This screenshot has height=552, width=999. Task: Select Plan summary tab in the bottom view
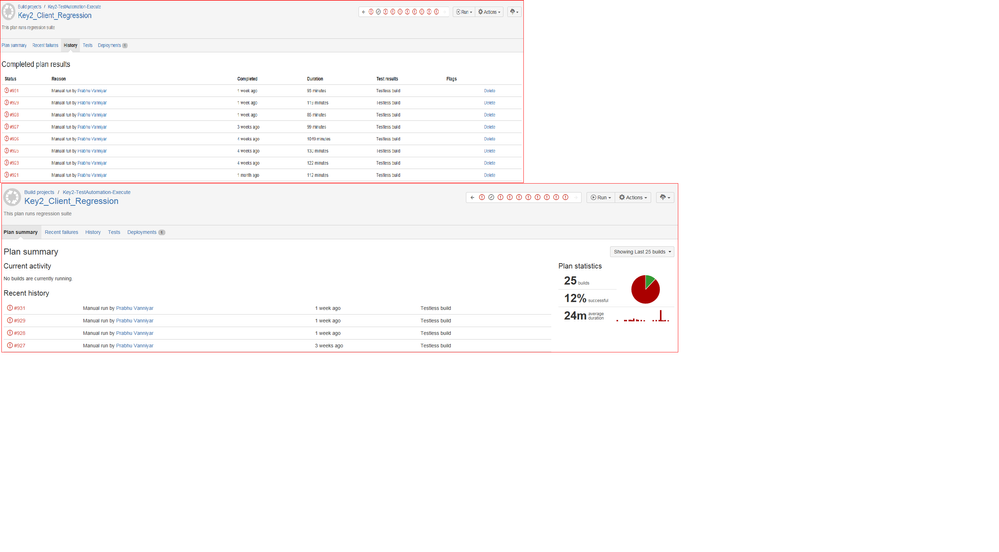(x=20, y=232)
